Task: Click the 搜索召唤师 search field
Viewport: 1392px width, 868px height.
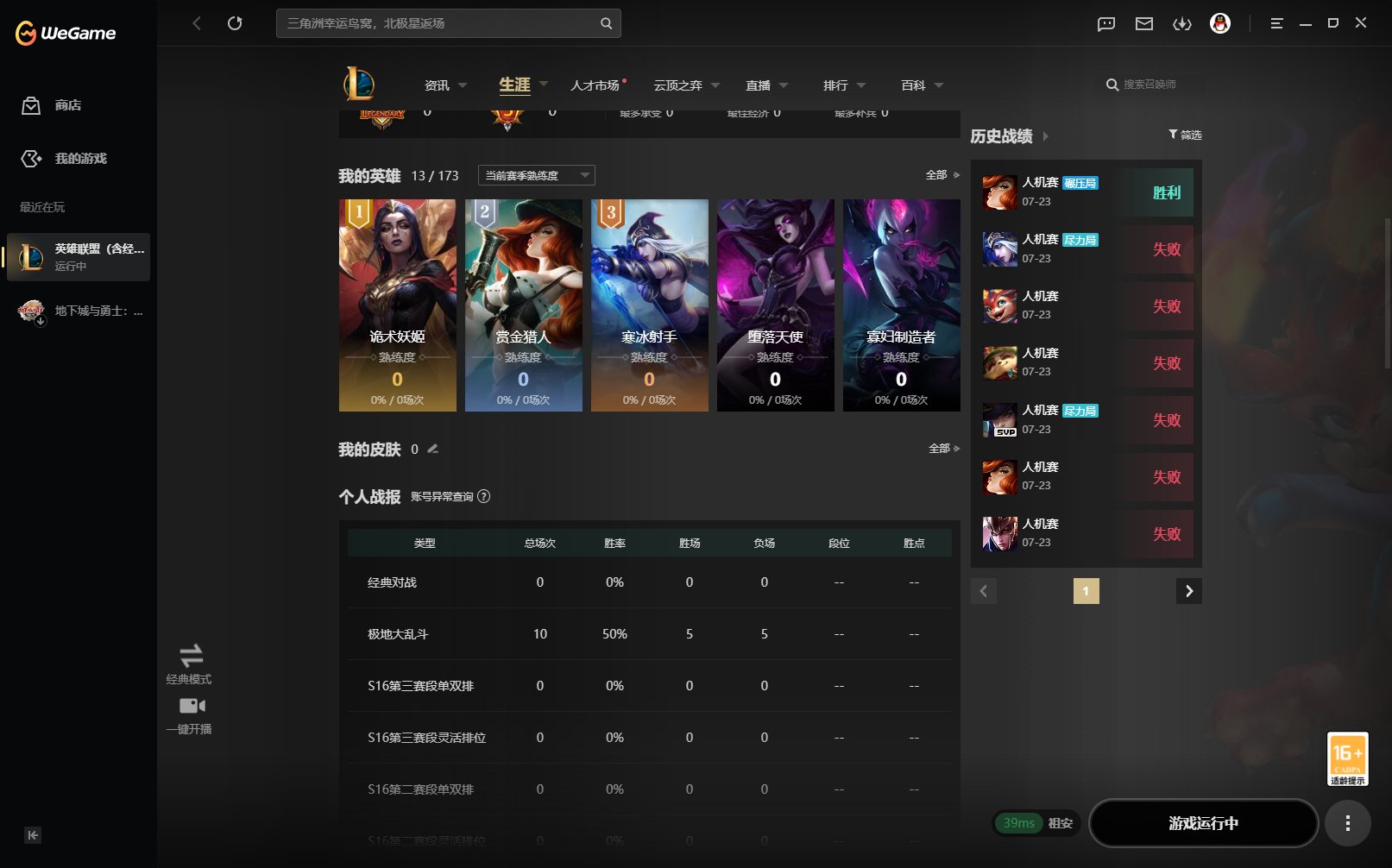Action: (x=1153, y=85)
